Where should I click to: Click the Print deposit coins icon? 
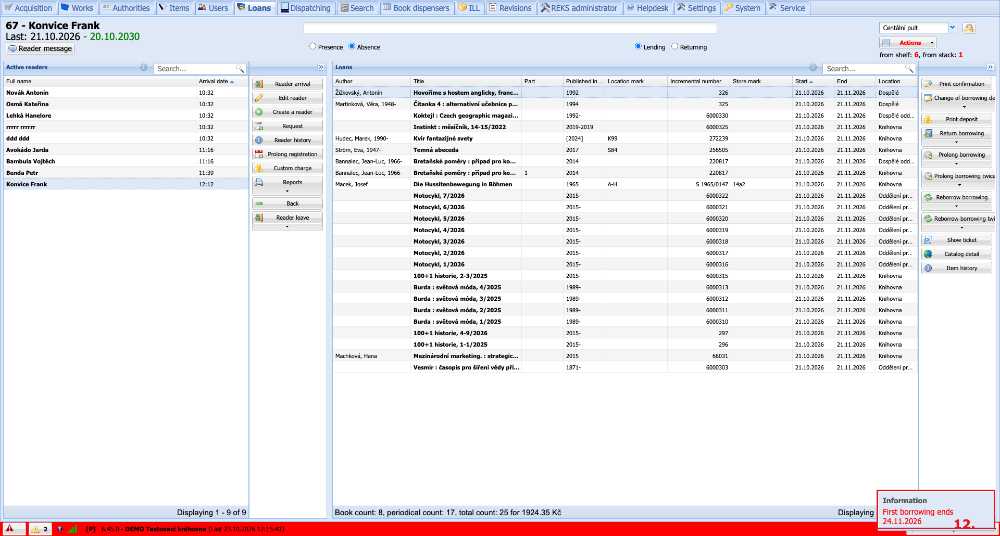click(928, 119)
